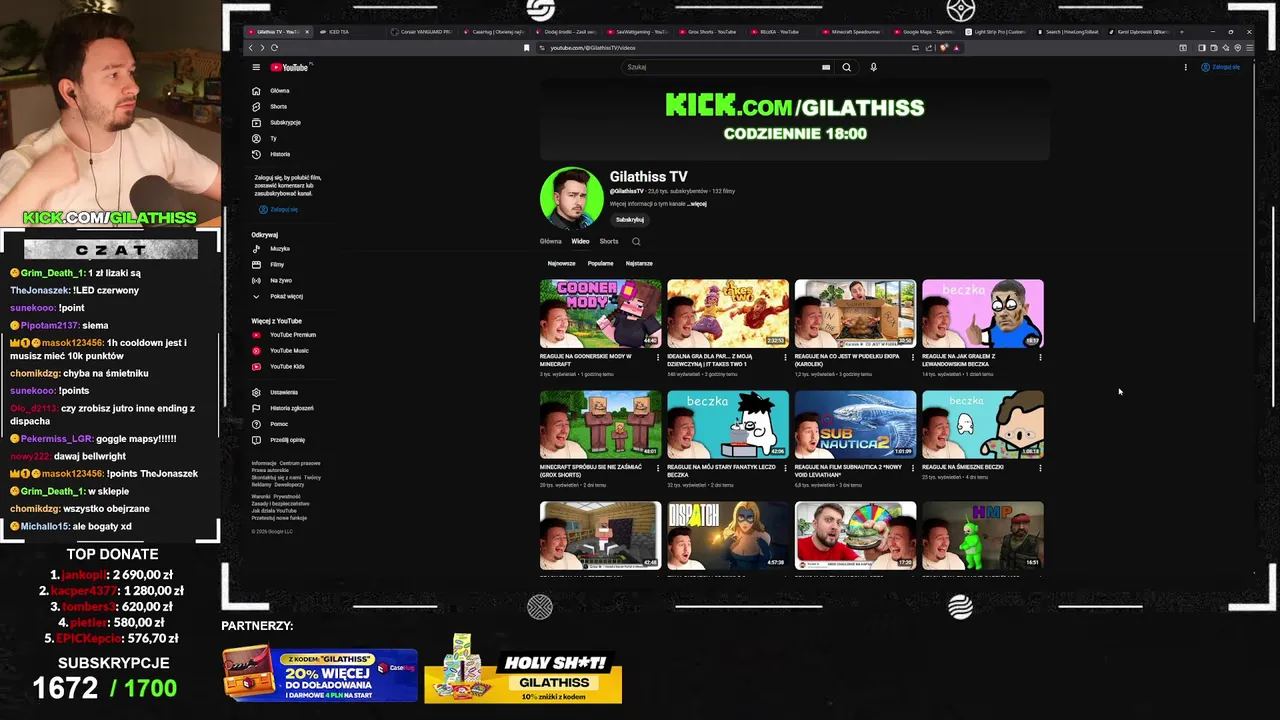Switch to Google Maps browser tab

922,32
